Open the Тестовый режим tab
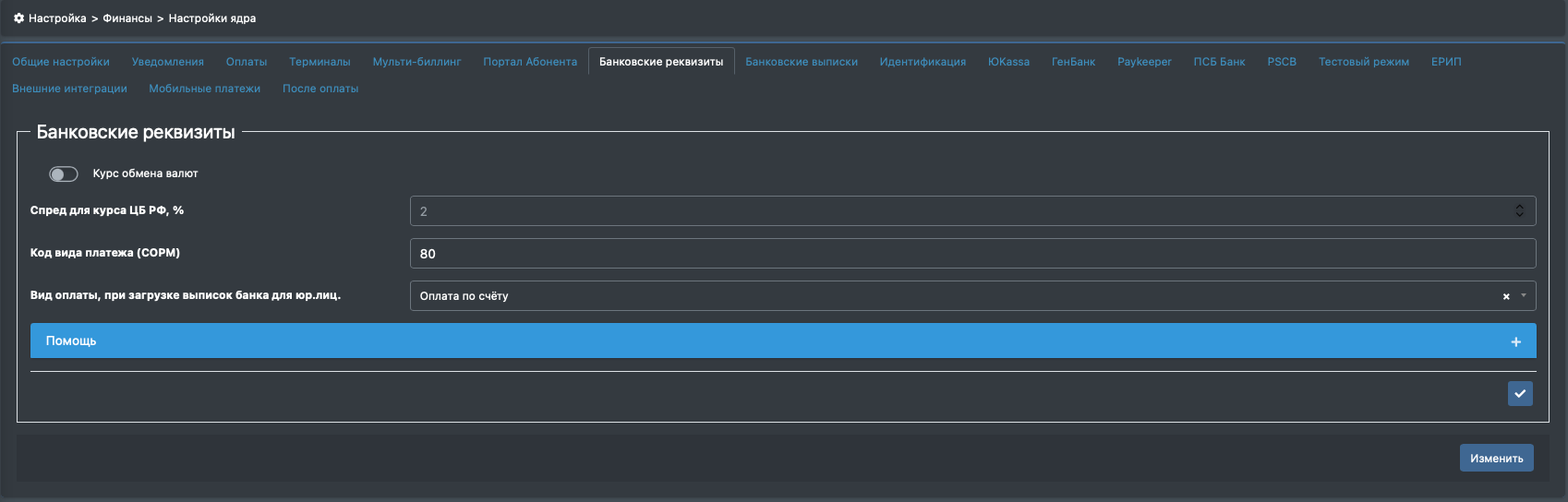This screenshot has height=502, width=1568. 1364,62
